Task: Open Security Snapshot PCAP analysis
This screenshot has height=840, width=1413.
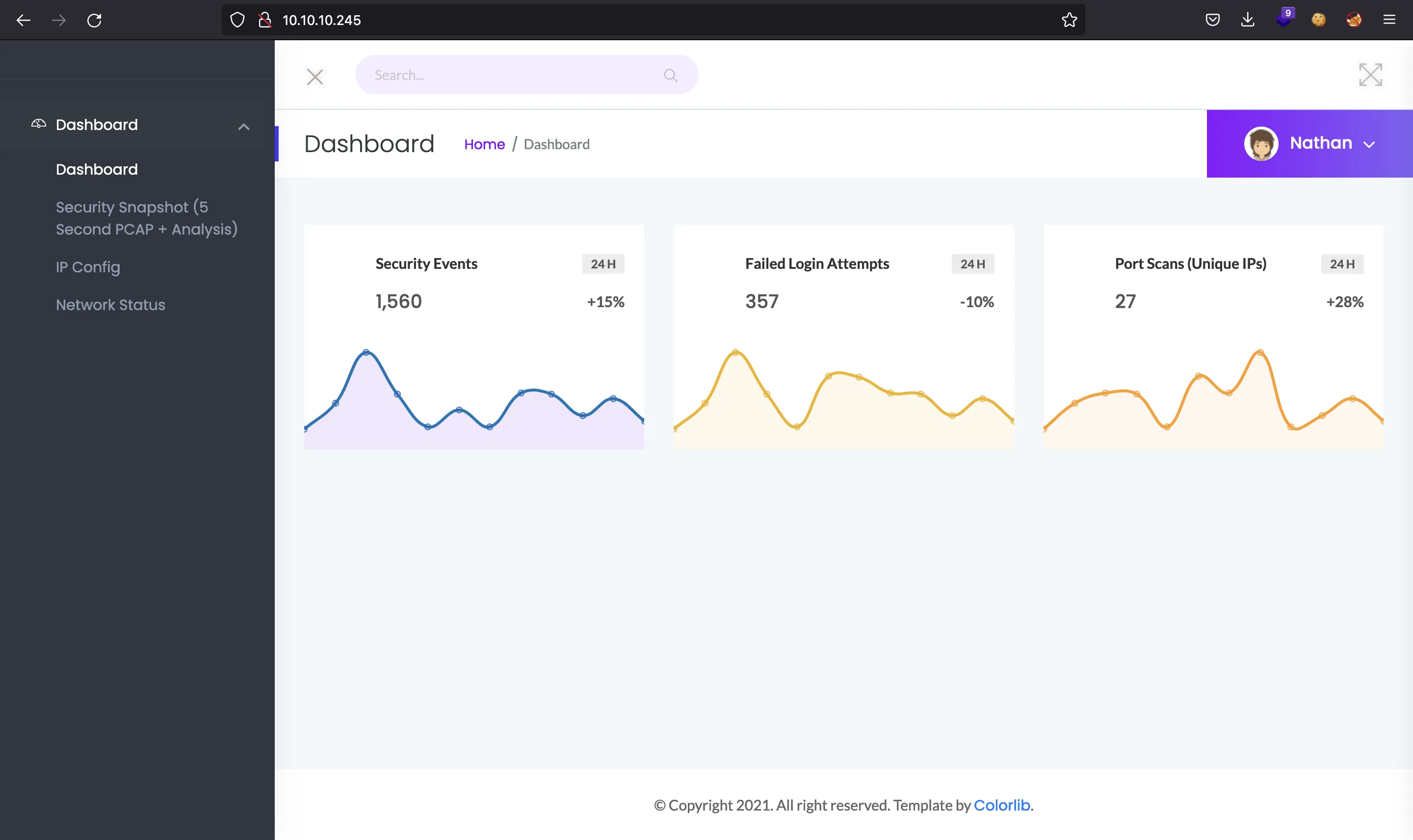Action: click(x=147, y=218)
